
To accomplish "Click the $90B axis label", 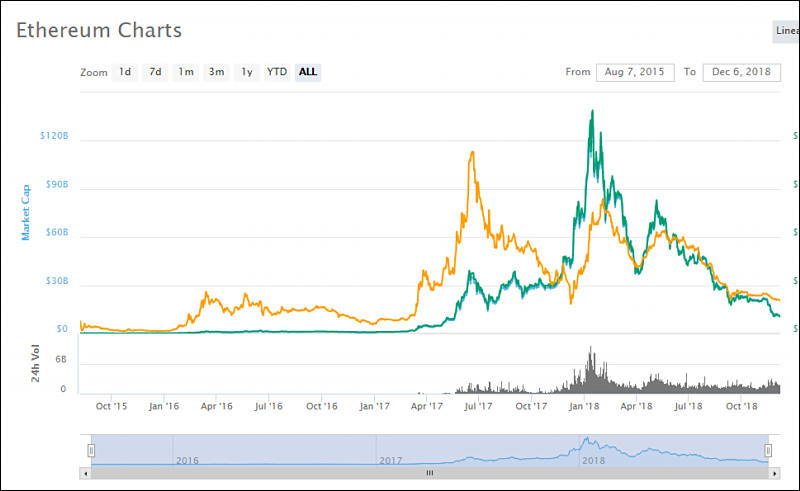I will point(57,184).
